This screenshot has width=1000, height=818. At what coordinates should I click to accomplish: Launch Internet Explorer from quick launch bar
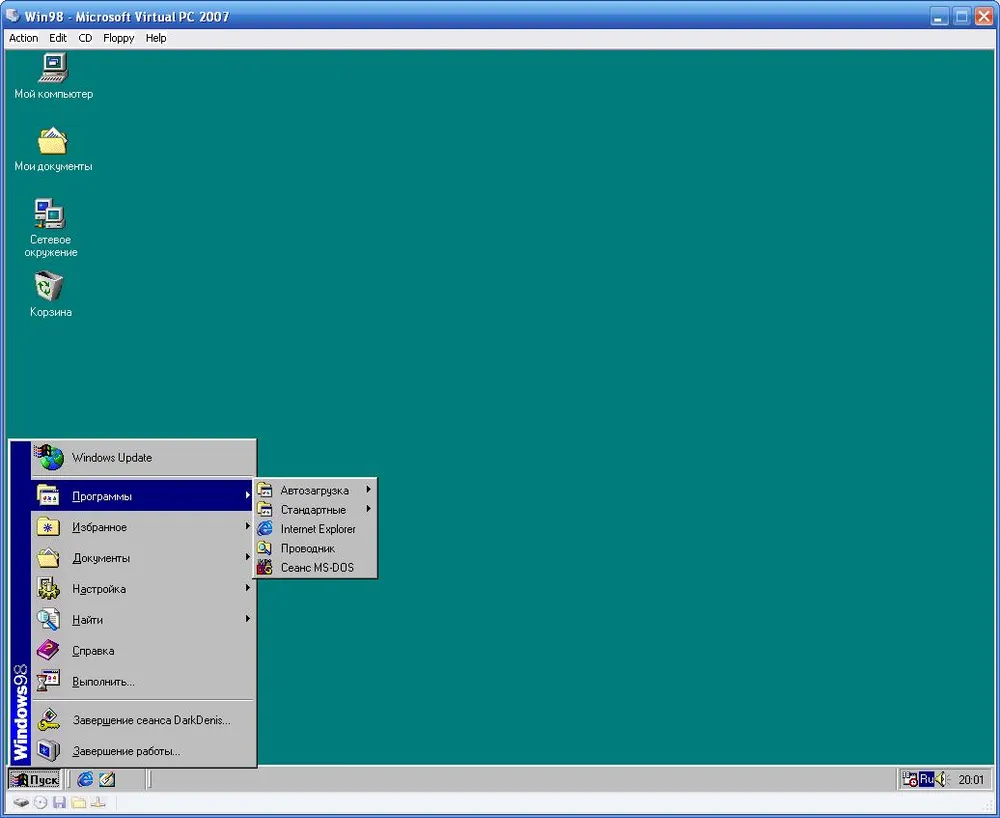86,779
